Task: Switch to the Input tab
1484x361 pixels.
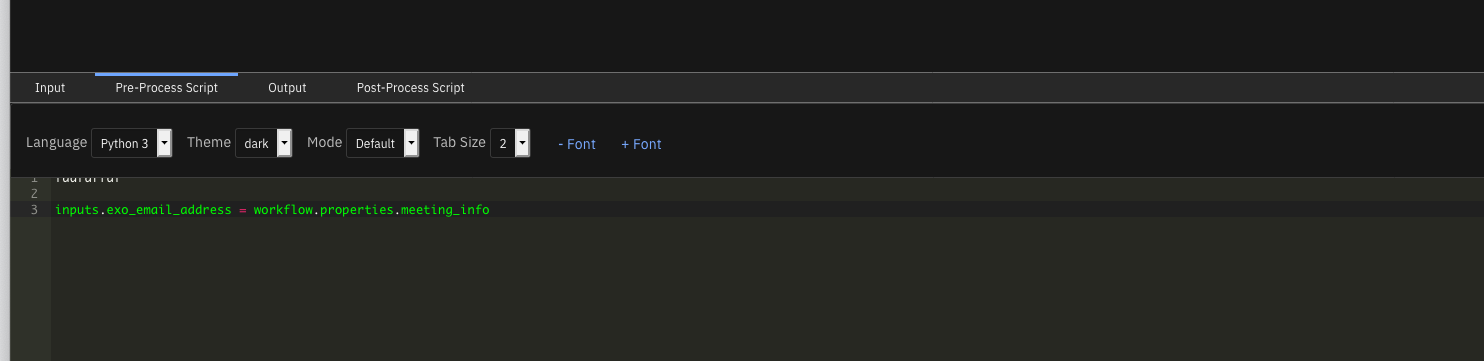Action: (x=50, y=88)
